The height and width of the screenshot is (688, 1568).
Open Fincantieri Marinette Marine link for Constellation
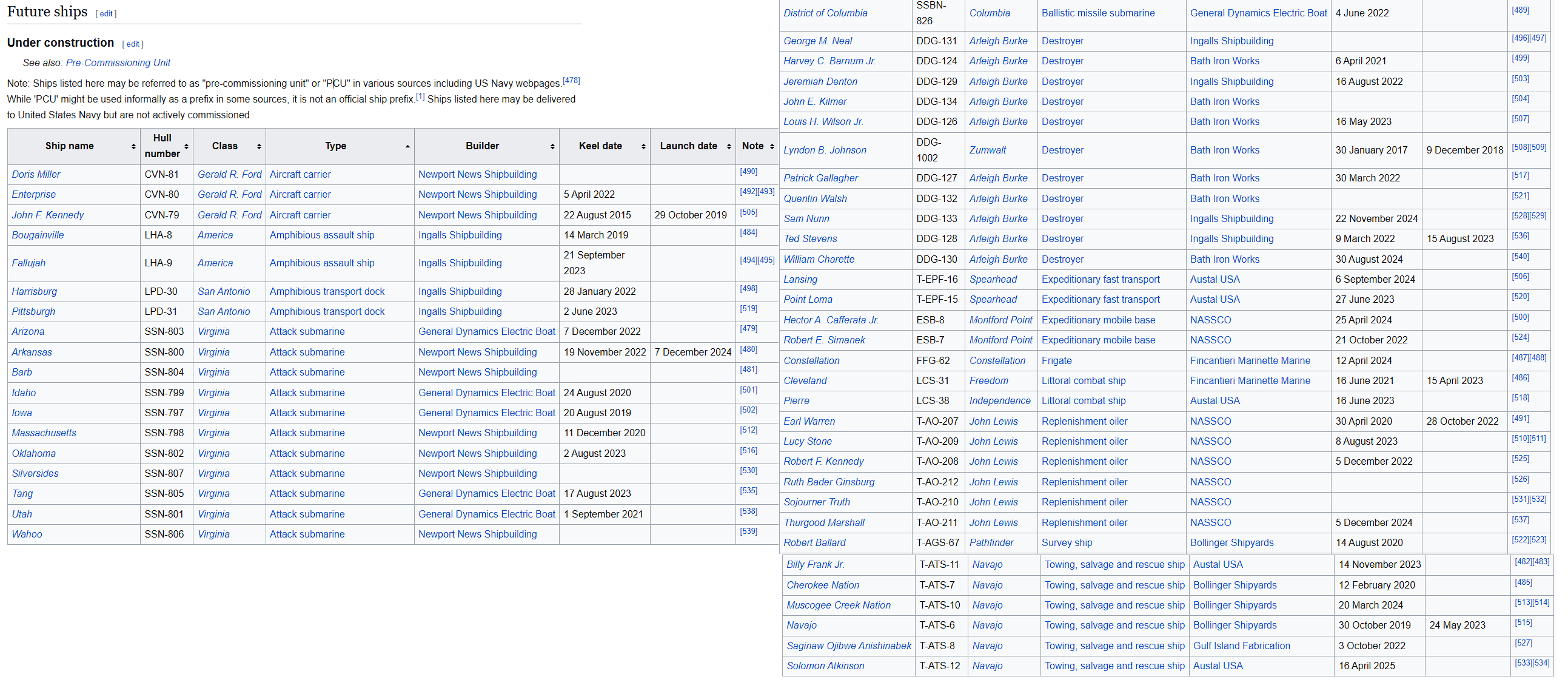click(1250, 360)
